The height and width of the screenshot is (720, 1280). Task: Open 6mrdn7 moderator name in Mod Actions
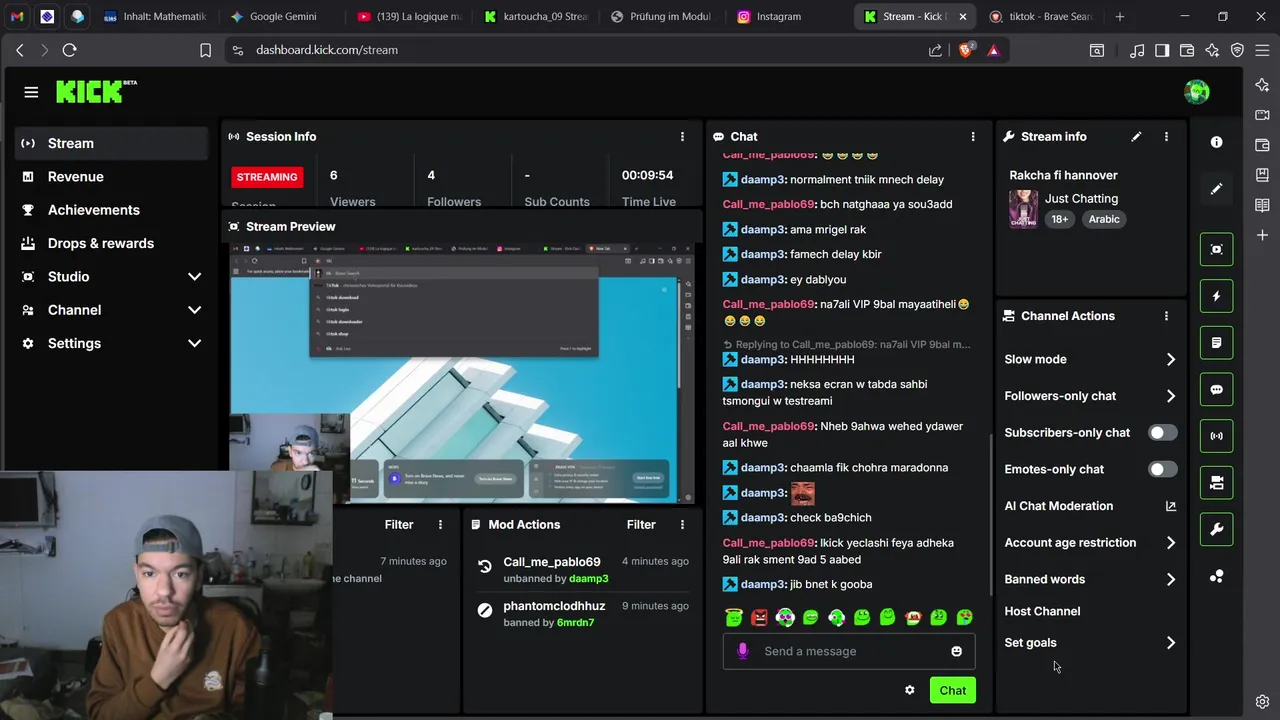click(576, 623)
